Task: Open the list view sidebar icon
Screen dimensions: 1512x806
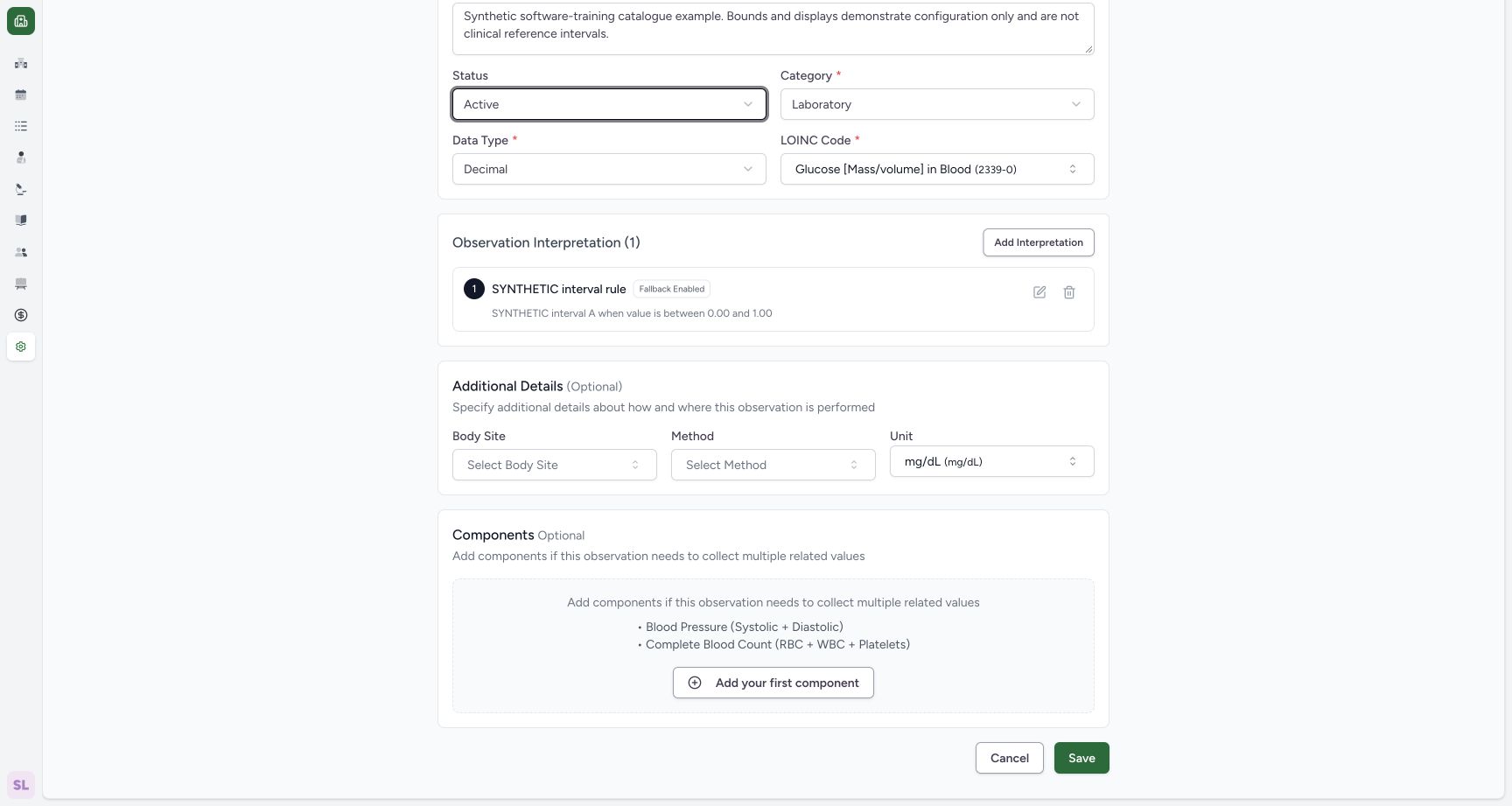Action: [21, 126]
